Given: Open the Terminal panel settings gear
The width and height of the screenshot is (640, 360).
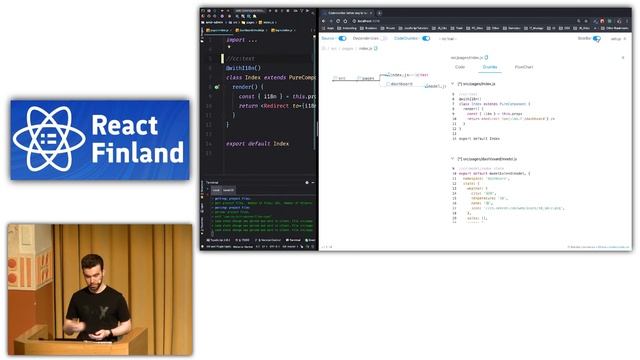Looking at the screenshot, I should tap(307, 182).
